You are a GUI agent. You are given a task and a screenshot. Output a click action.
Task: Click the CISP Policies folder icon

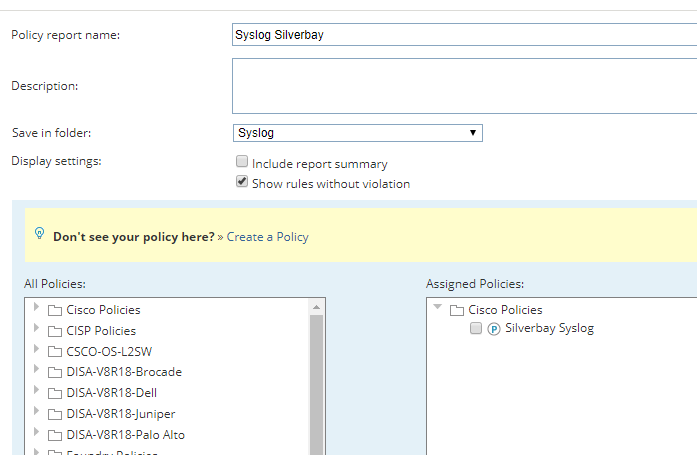(55, 331)
